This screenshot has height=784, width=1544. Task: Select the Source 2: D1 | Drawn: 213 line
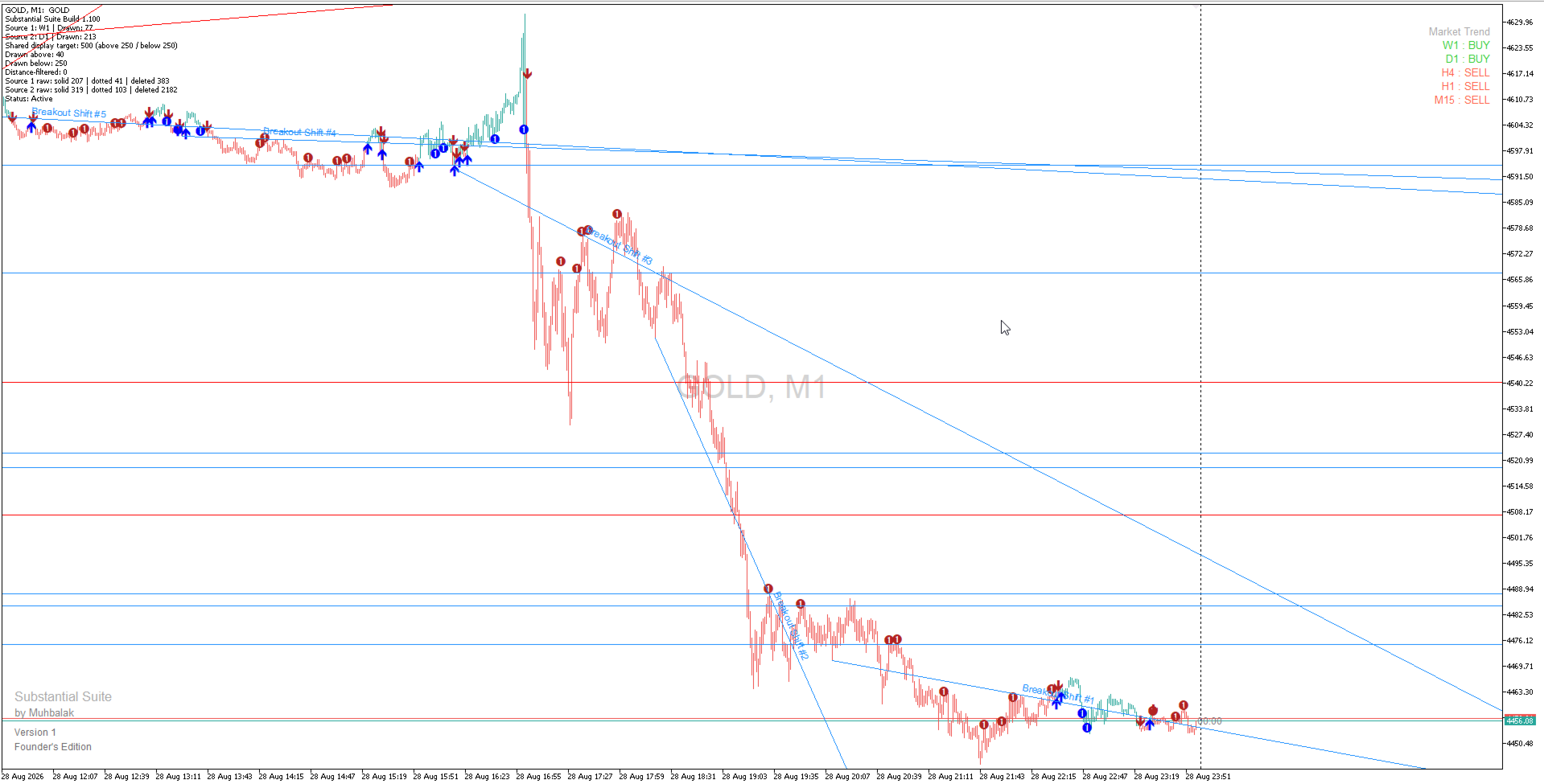(x=51, y=37)
